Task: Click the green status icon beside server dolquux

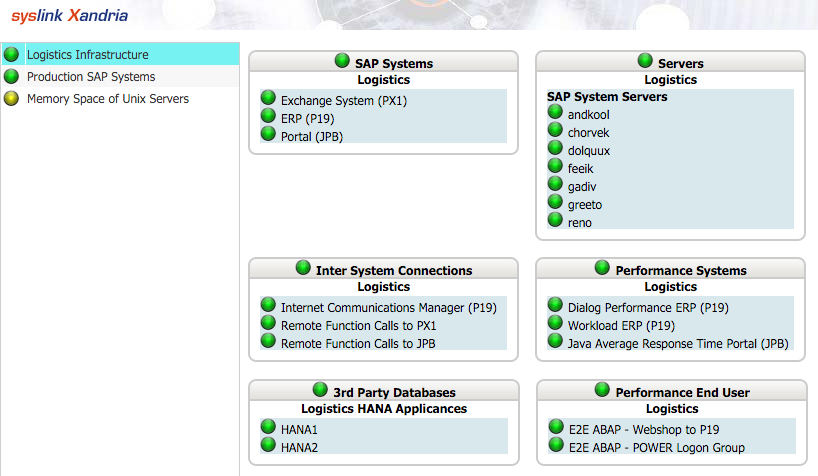Action: (x=555, y=148)
